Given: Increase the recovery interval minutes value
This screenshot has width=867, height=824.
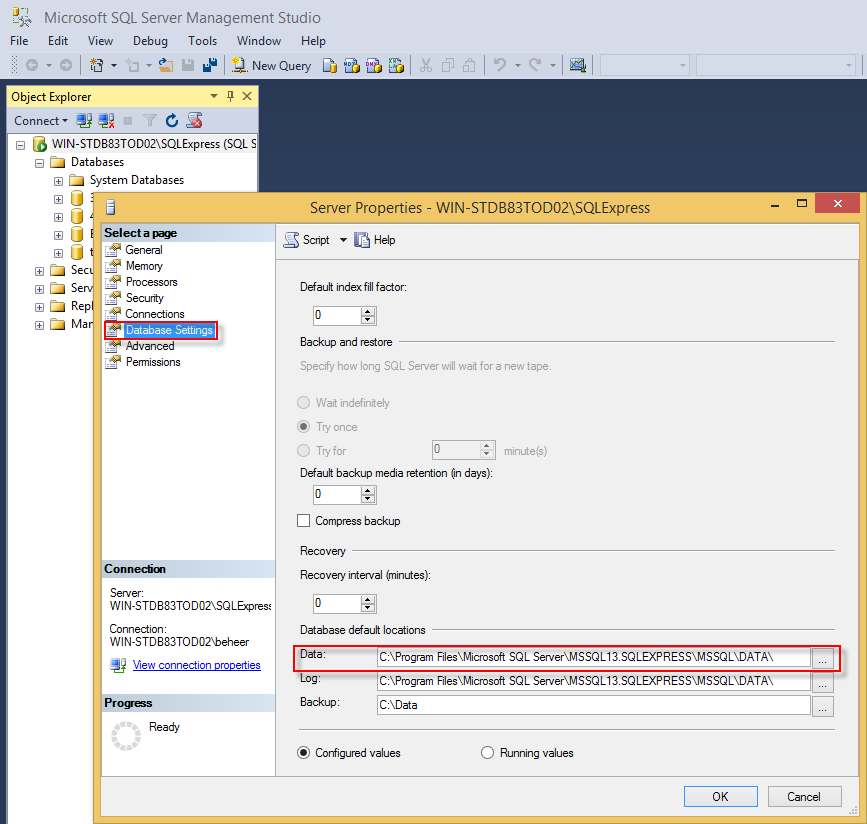Looking at the screenshot, I should click(368, 599).
